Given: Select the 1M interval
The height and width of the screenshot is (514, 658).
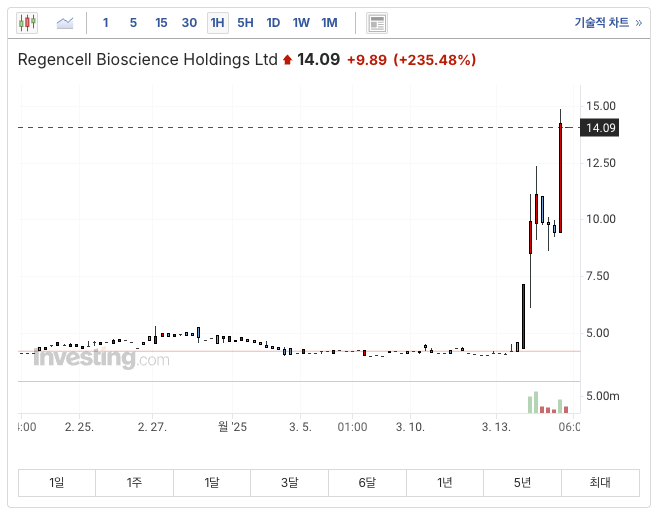Looking at the screenshot, I should click(x=329, y=23).
